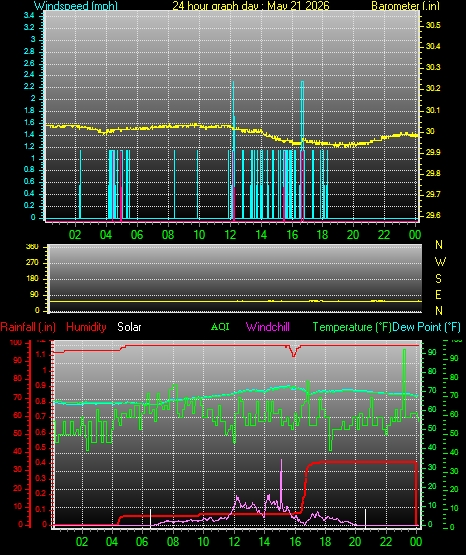This screenshot has width=466, height=555.
Task: Select the white "Solar" legend label
Action: [x=129, y=327]
